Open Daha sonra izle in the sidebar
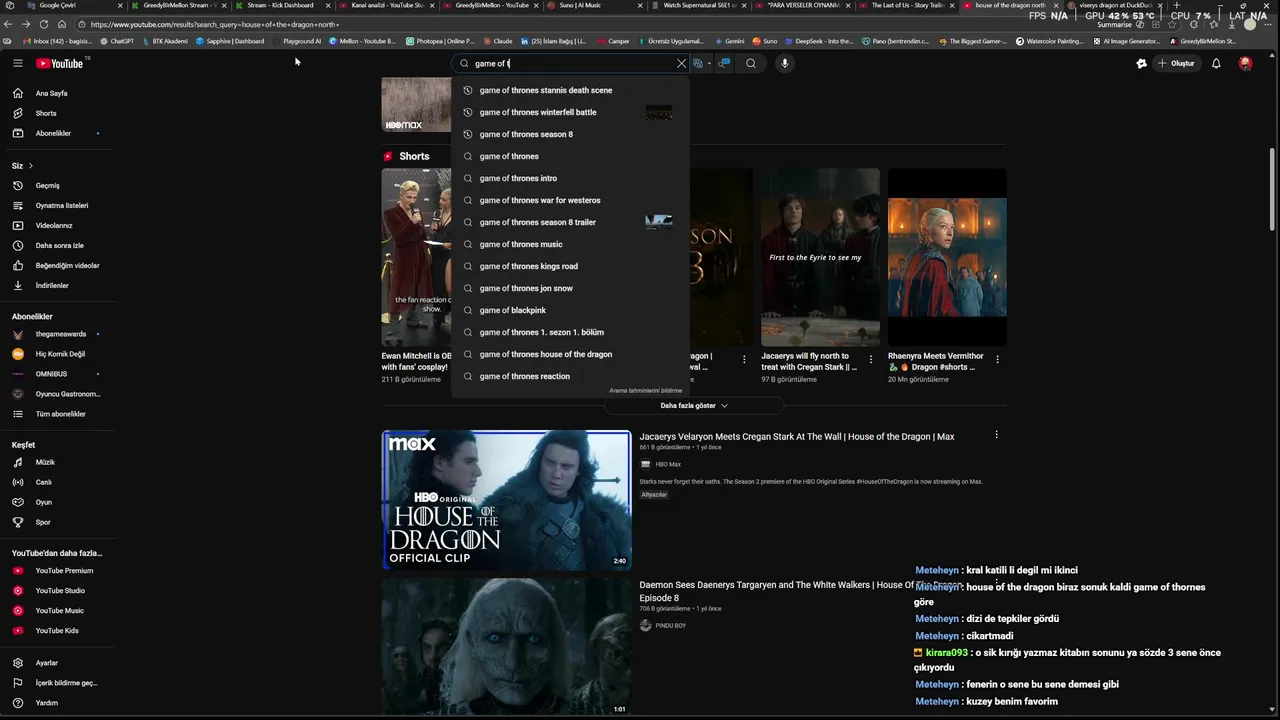Screen dimensions: 1280x720 pyautogui.click(x=60, y=245)
